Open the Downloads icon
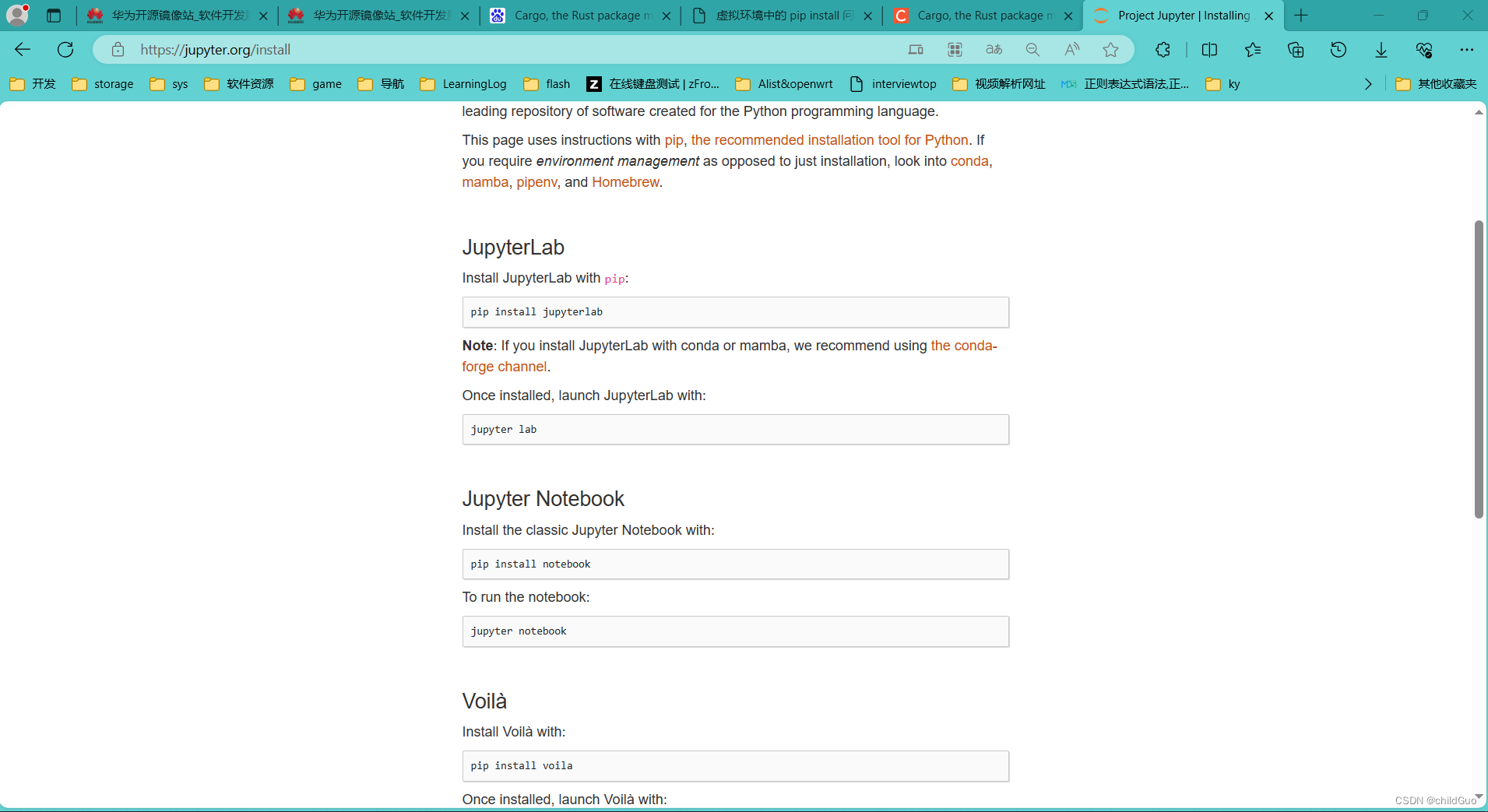Image resolution: width=1488 pixels, height=812 pixels. [x=1381, y=49]
